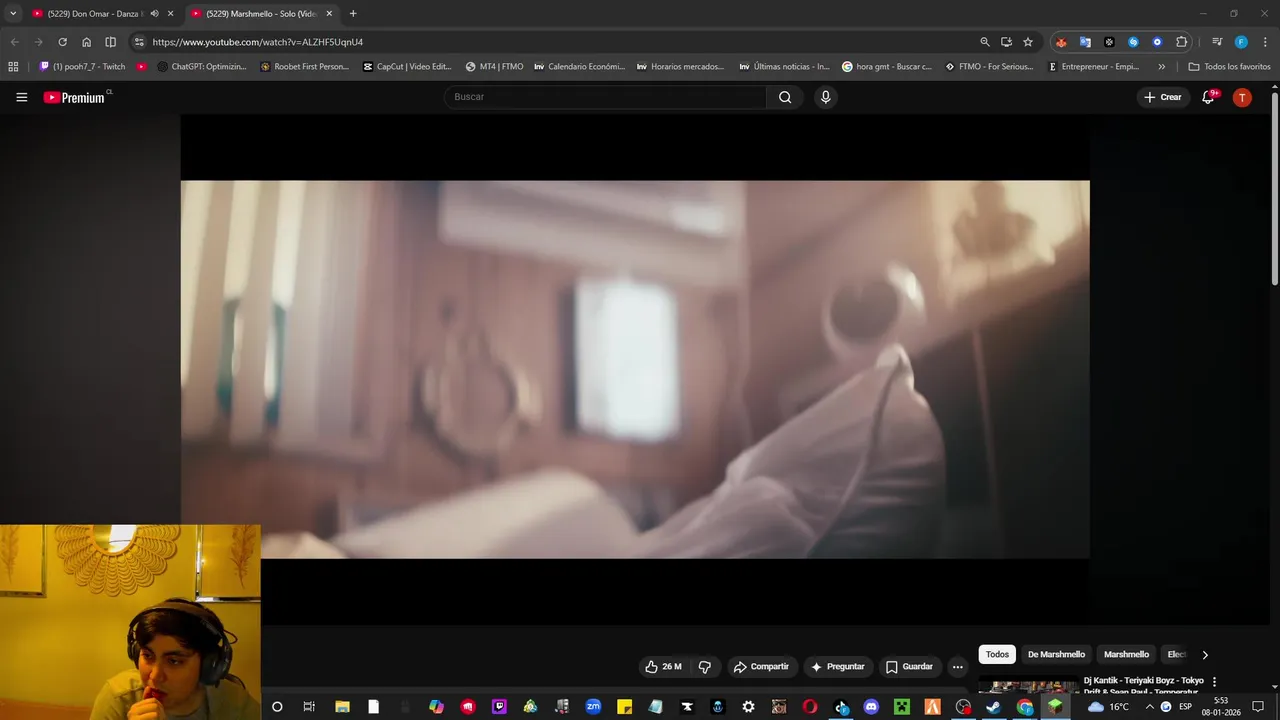Select the Todos filter chip
Image resolution: width=1280 pixels, height=720 pixels.
coord(997,654)
